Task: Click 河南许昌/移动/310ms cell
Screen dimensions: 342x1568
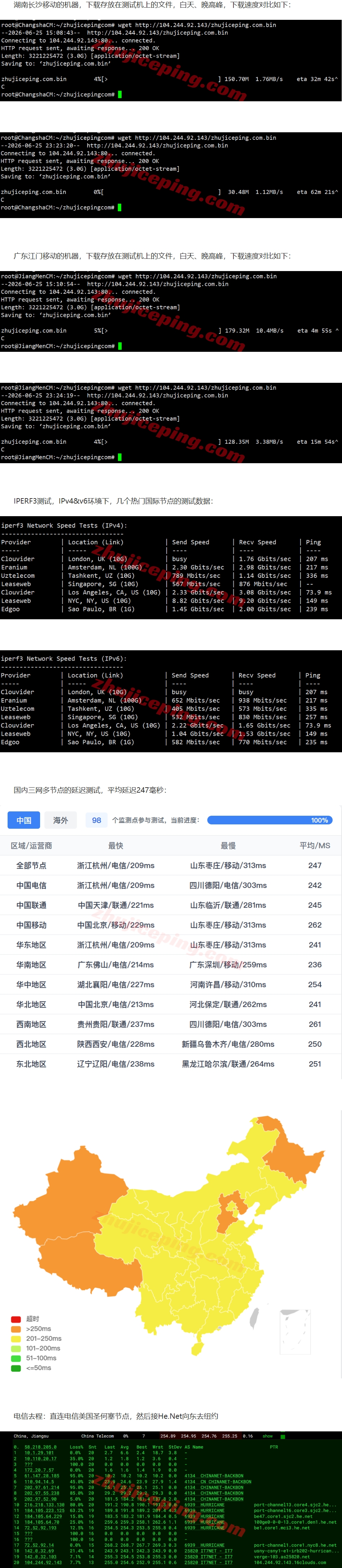Action: [228, 984]
